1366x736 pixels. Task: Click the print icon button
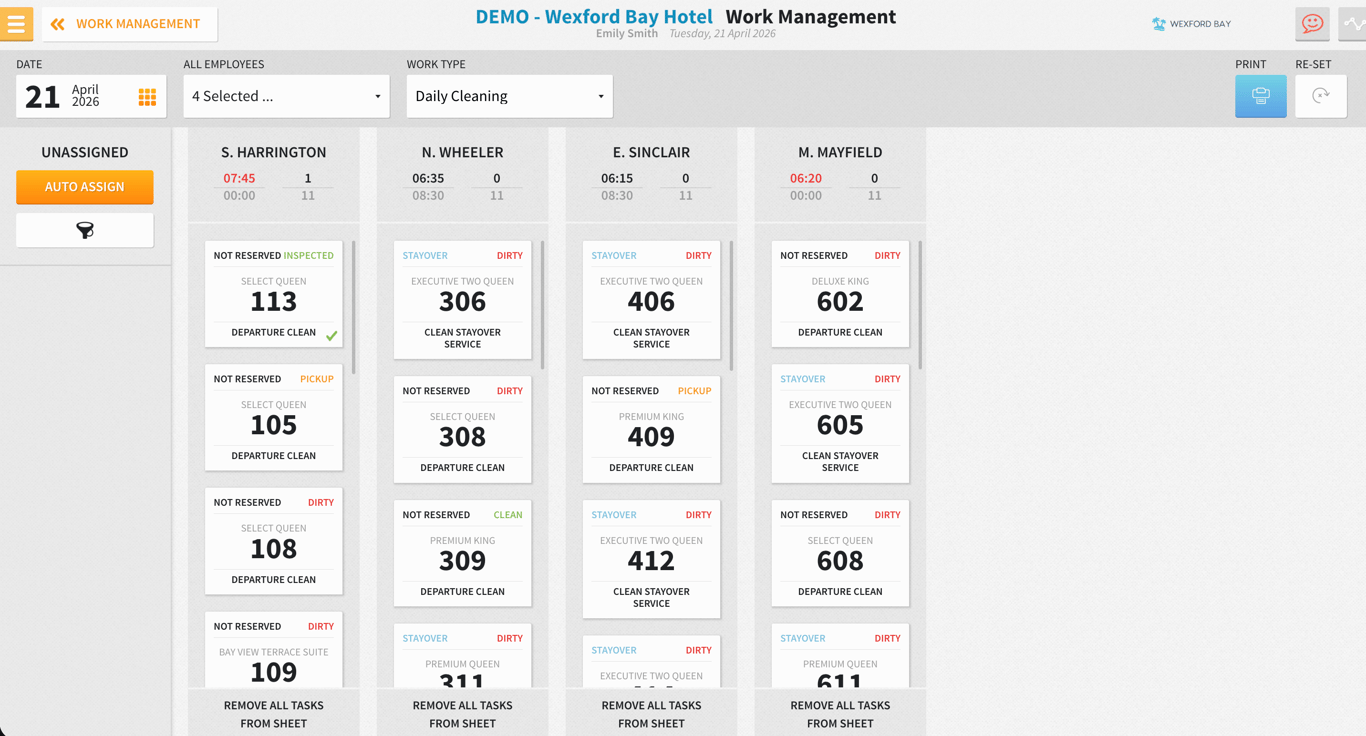[1260, 96]
